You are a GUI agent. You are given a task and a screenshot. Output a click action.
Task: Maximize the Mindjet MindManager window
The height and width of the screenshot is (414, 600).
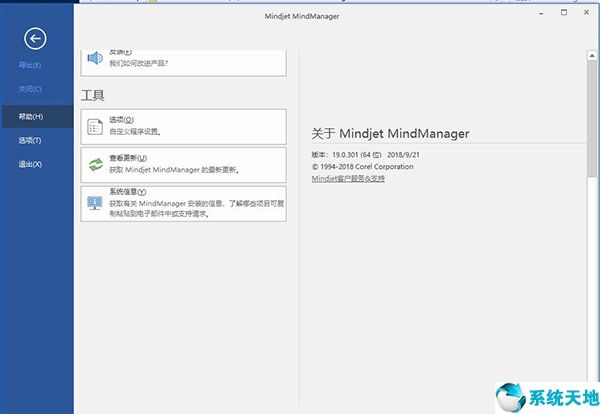[x=564, y=13]
